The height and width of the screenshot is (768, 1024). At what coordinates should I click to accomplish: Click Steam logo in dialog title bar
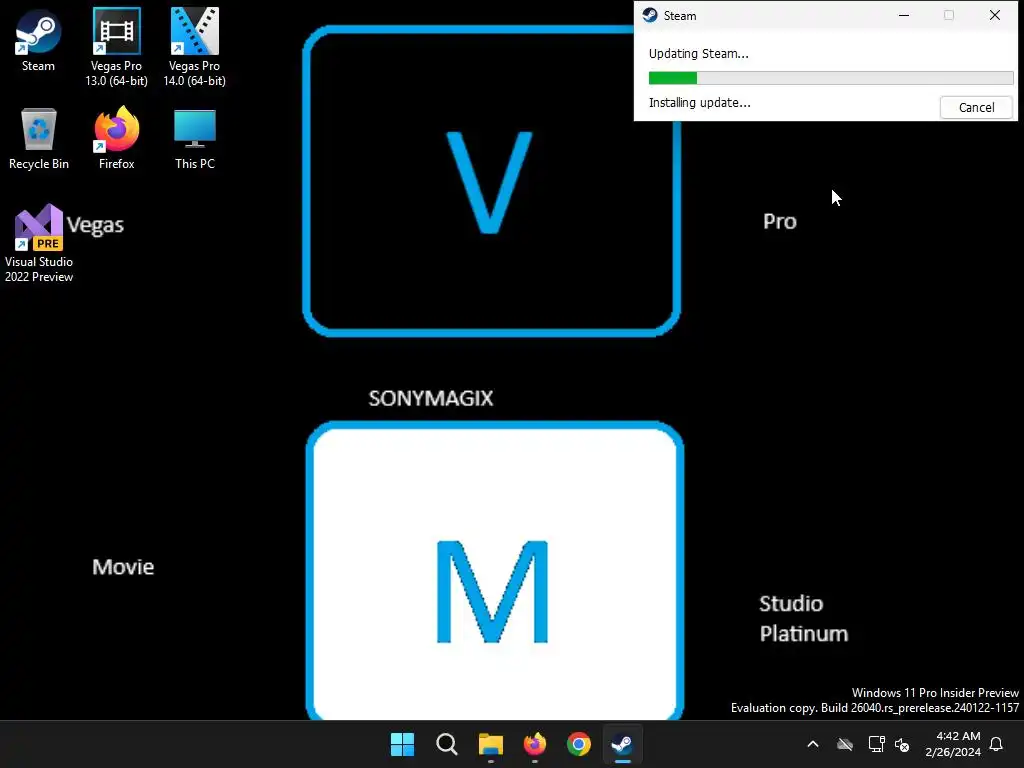(650, 15)
